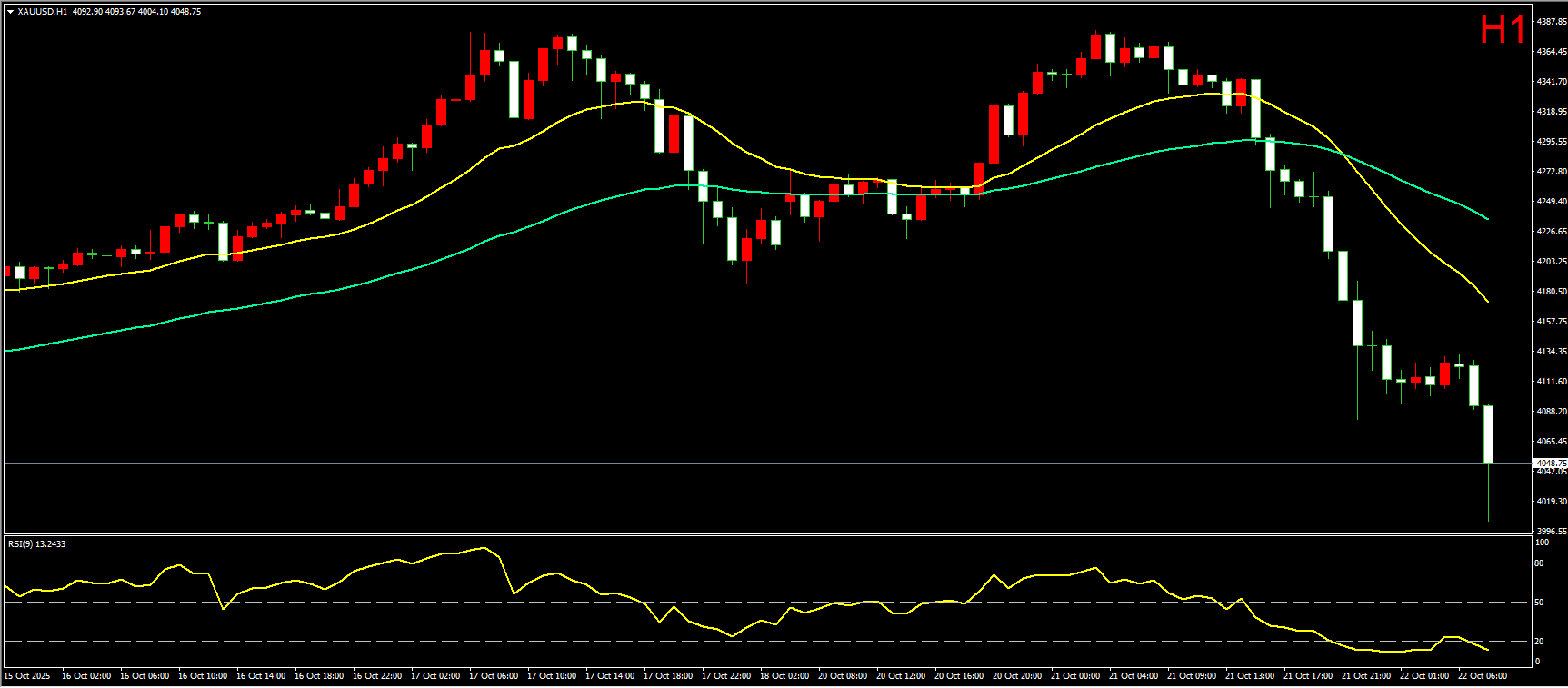Click the RSI 50 level label

tap(1539, 603)
